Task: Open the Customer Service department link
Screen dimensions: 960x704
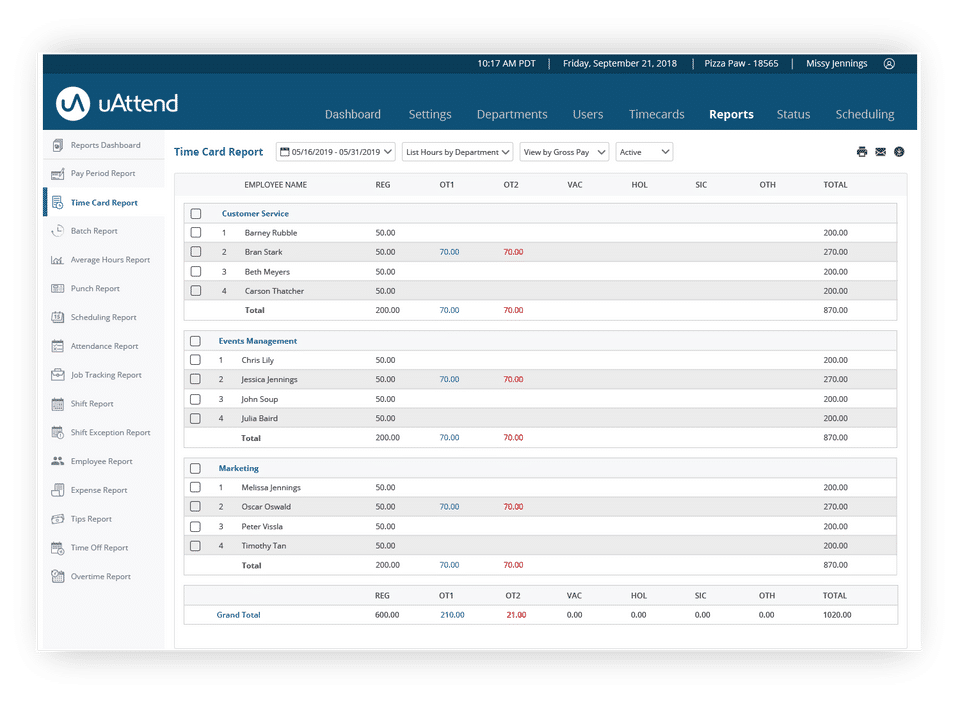Action: [255, 214]
